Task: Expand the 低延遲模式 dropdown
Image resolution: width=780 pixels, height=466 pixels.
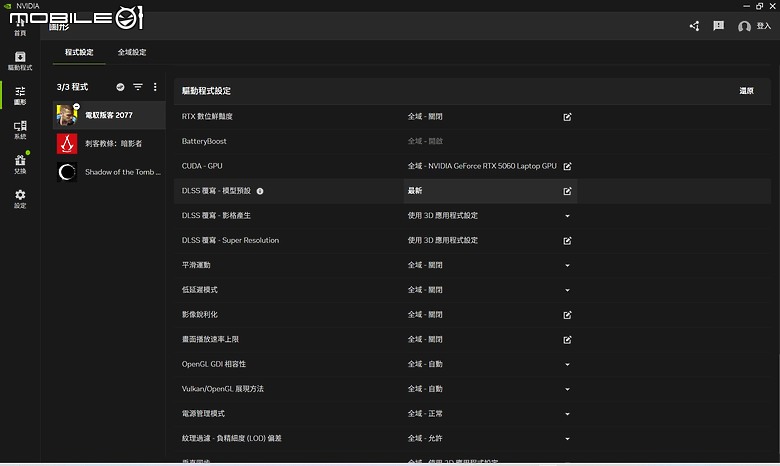Action: coord(567,290)
